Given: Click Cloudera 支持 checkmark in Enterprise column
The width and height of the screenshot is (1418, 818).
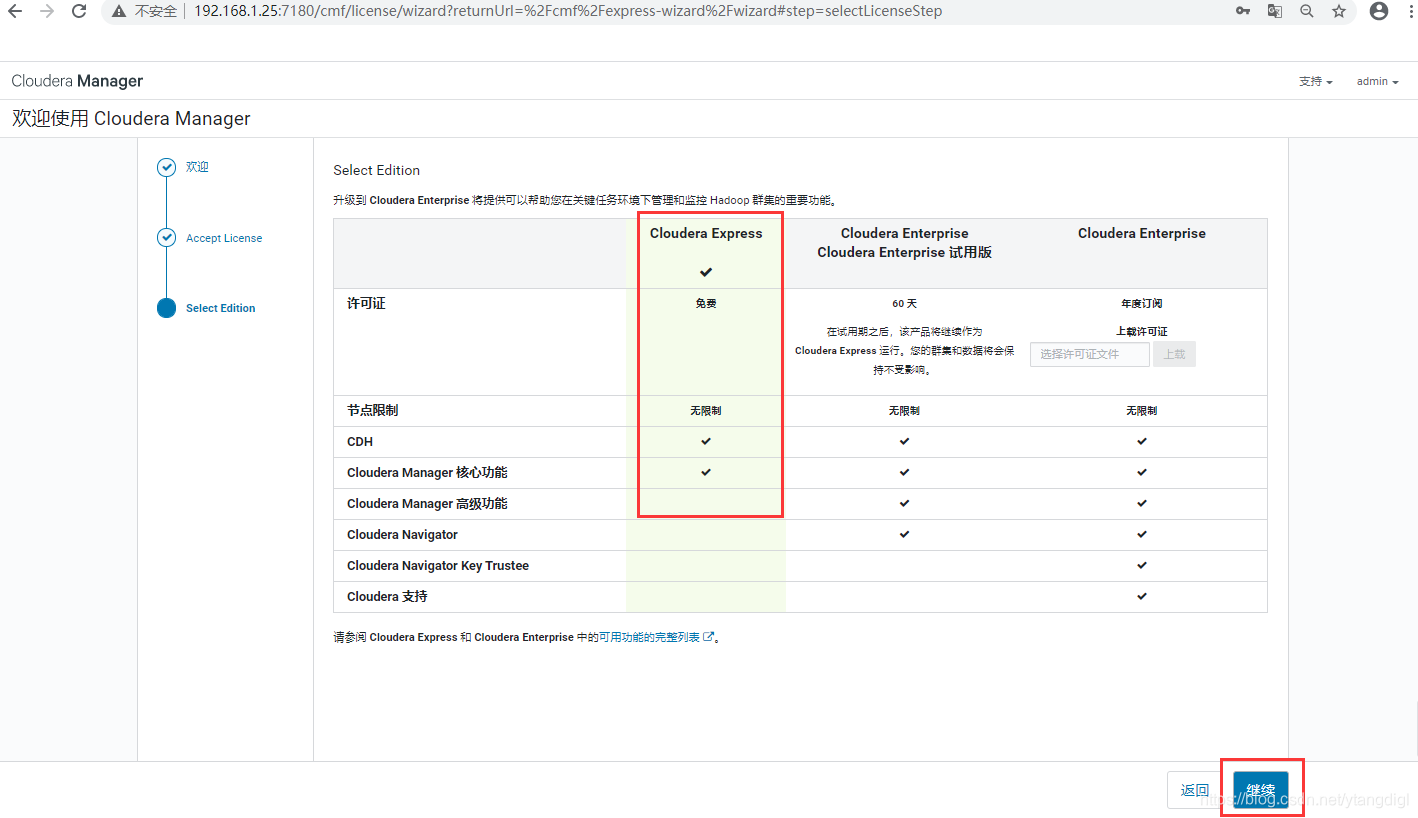Looking at the screenshot, I should (1141, 596).
